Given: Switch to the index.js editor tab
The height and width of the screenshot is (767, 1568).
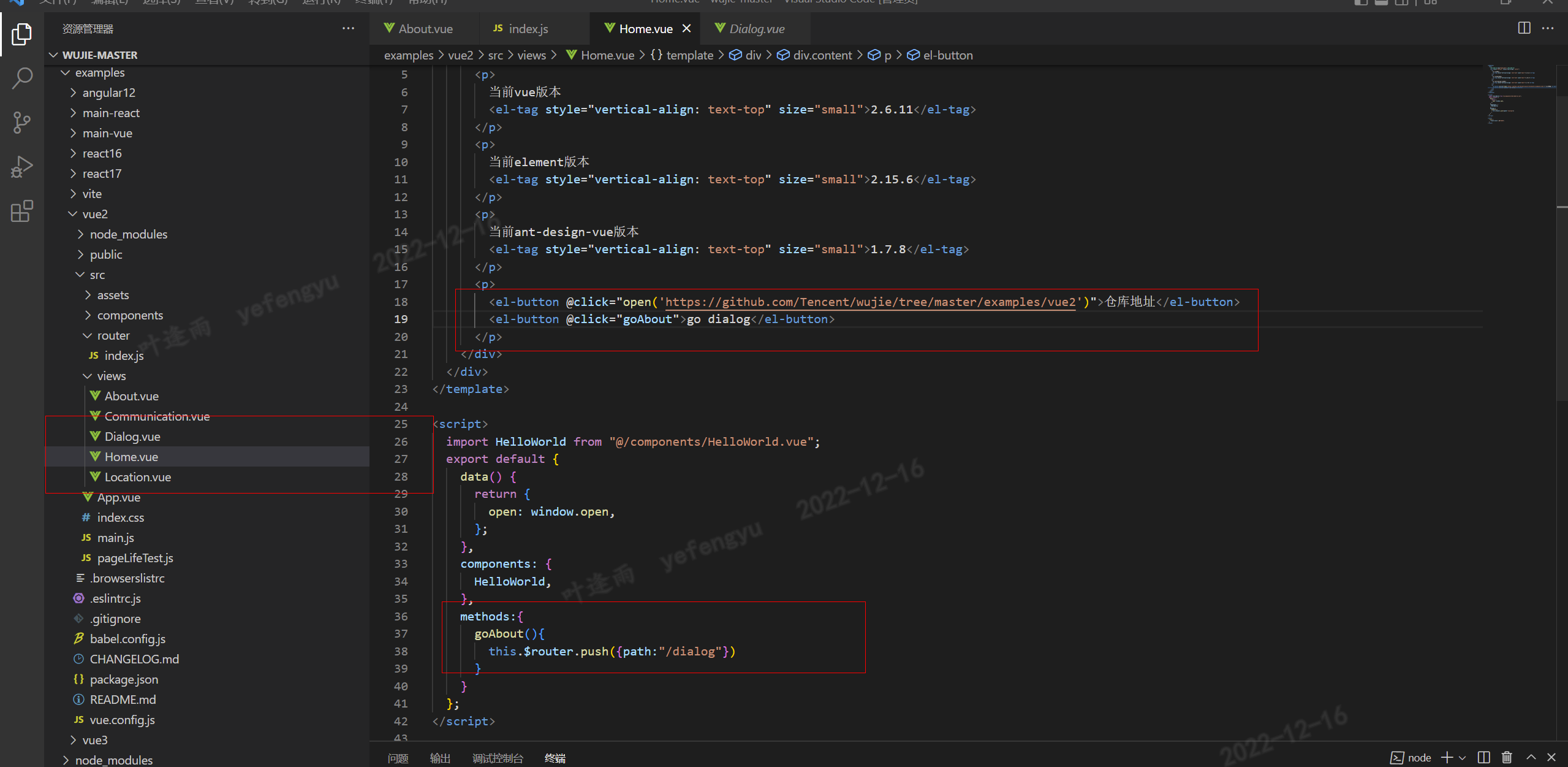Looking at the screenshot, I should coord(528,29).
